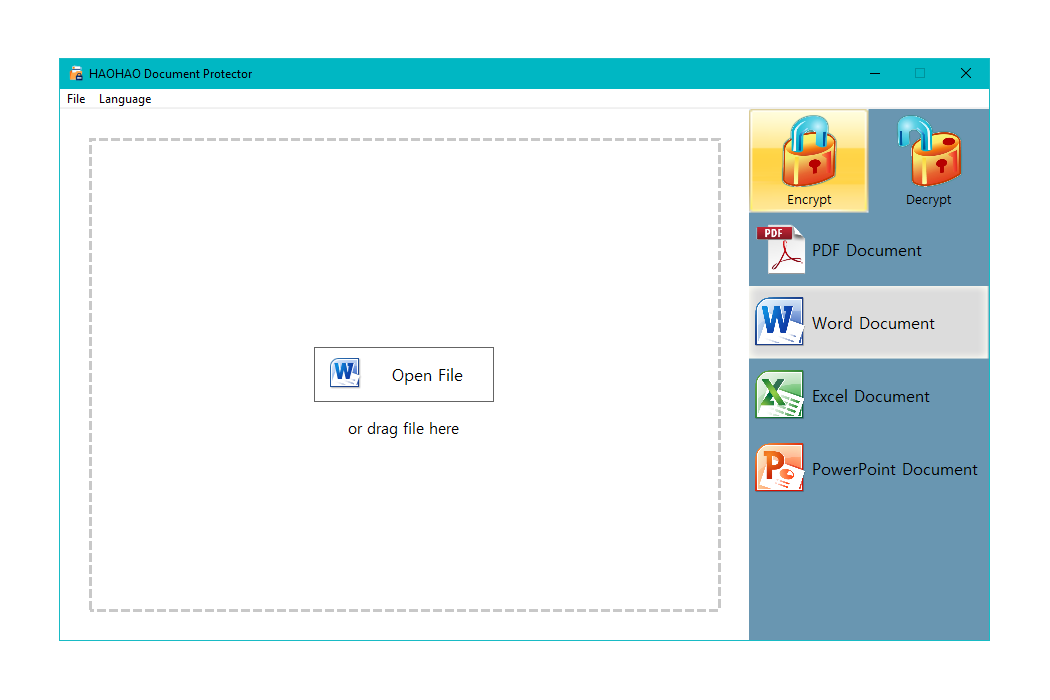Choose the PowerPoint Document label
Screen dimensions: 1050x700
tap(895, 470)
